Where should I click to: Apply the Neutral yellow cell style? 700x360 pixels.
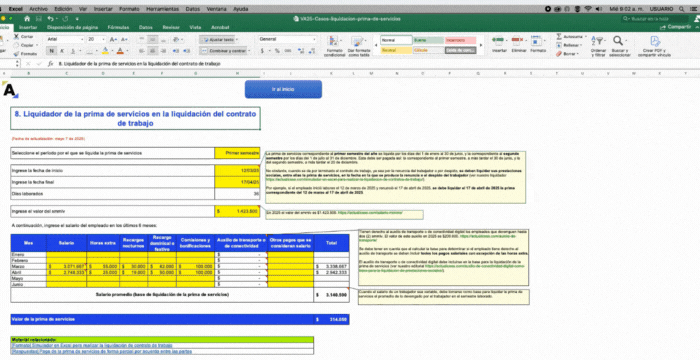point(396,50)
